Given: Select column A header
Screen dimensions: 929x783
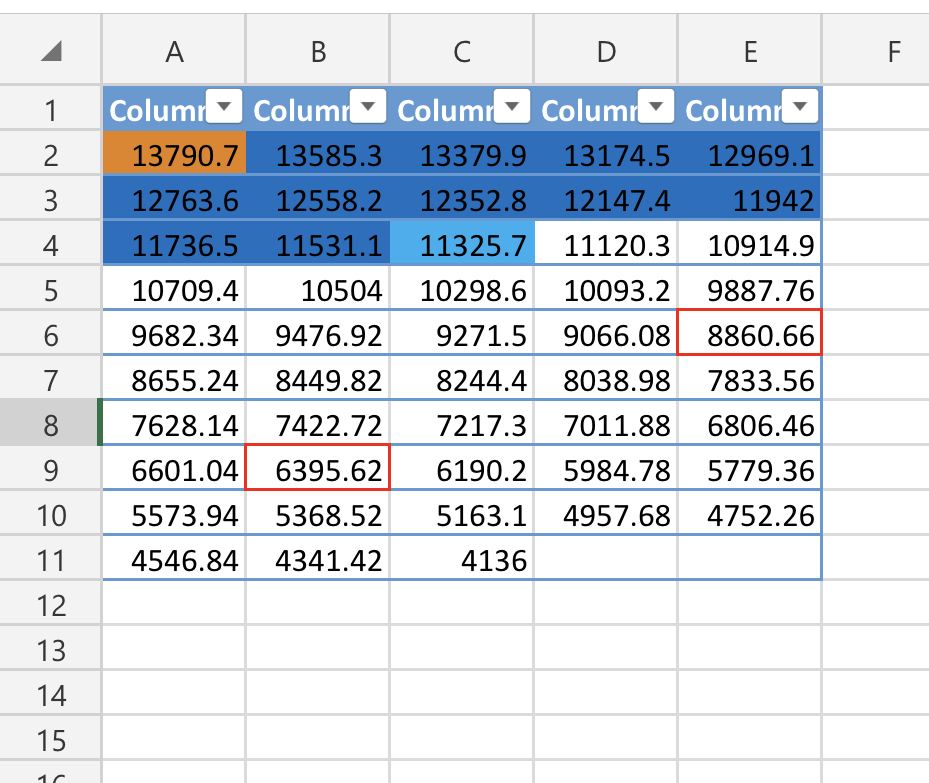Looking at the screenshot, I should click(174, 50).
